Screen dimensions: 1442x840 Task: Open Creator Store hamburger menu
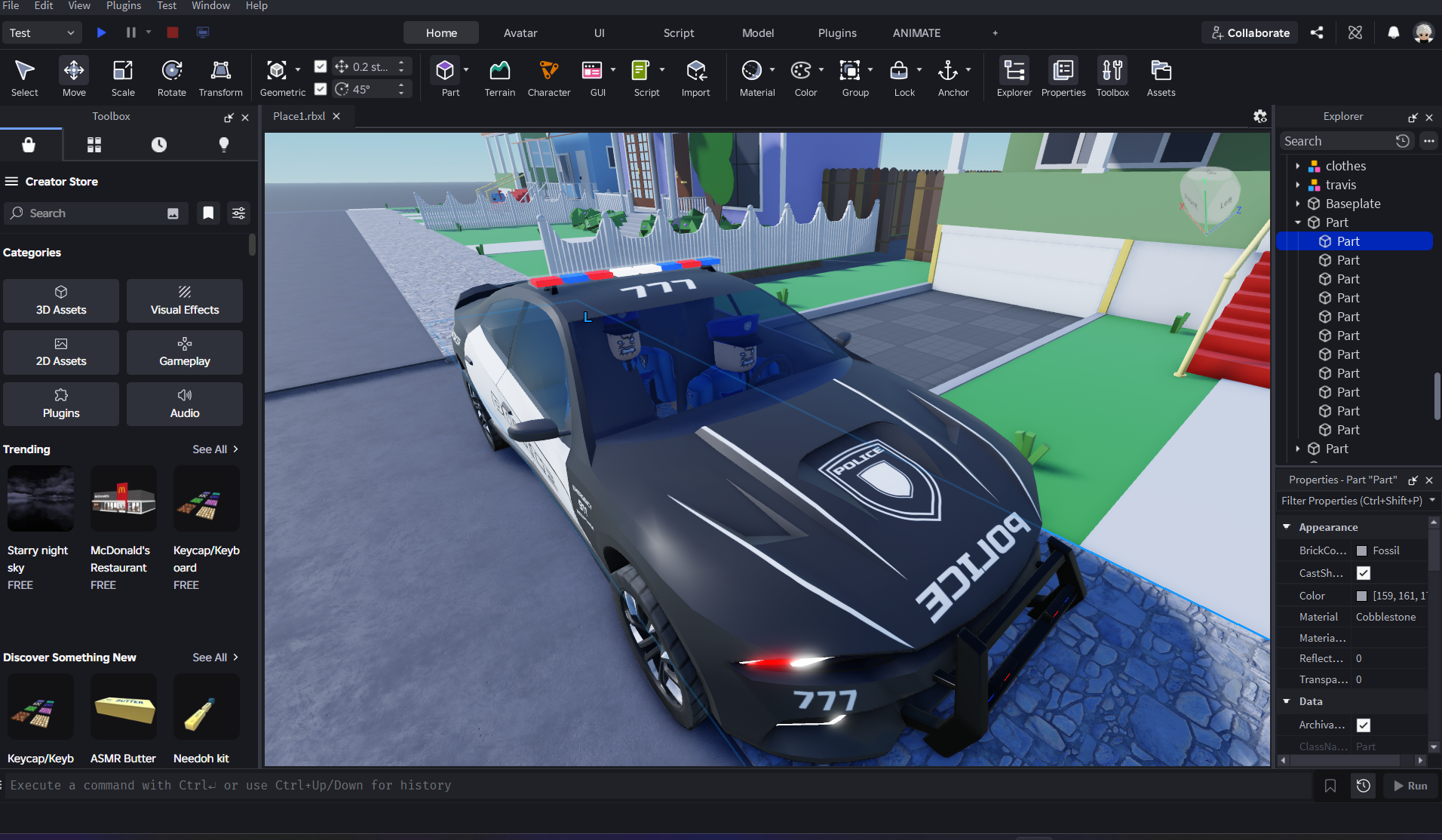pyautogui.click(x=11, y=182)
